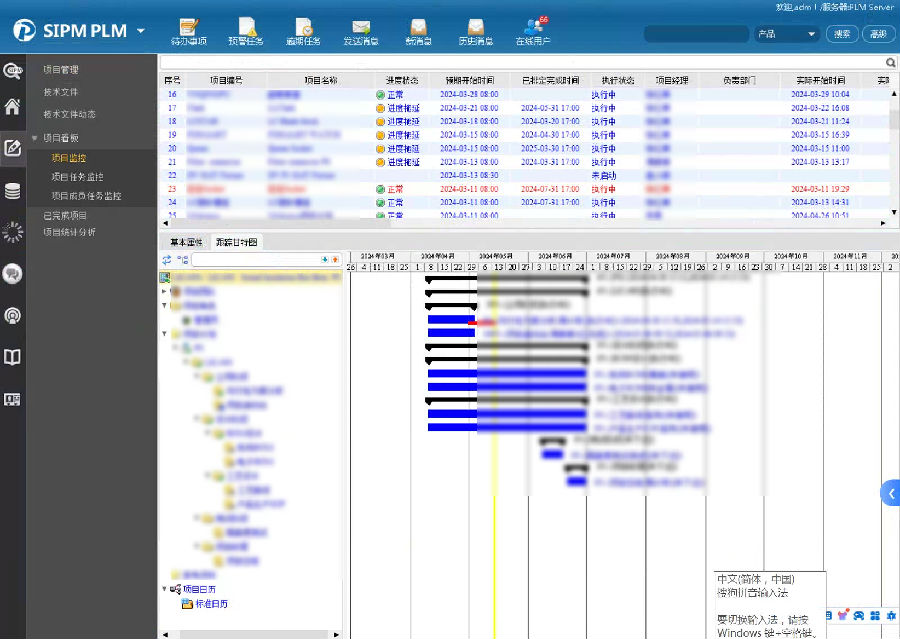Click into the table filter field
The height and width of the screenshot is (639, 900).
522,63
